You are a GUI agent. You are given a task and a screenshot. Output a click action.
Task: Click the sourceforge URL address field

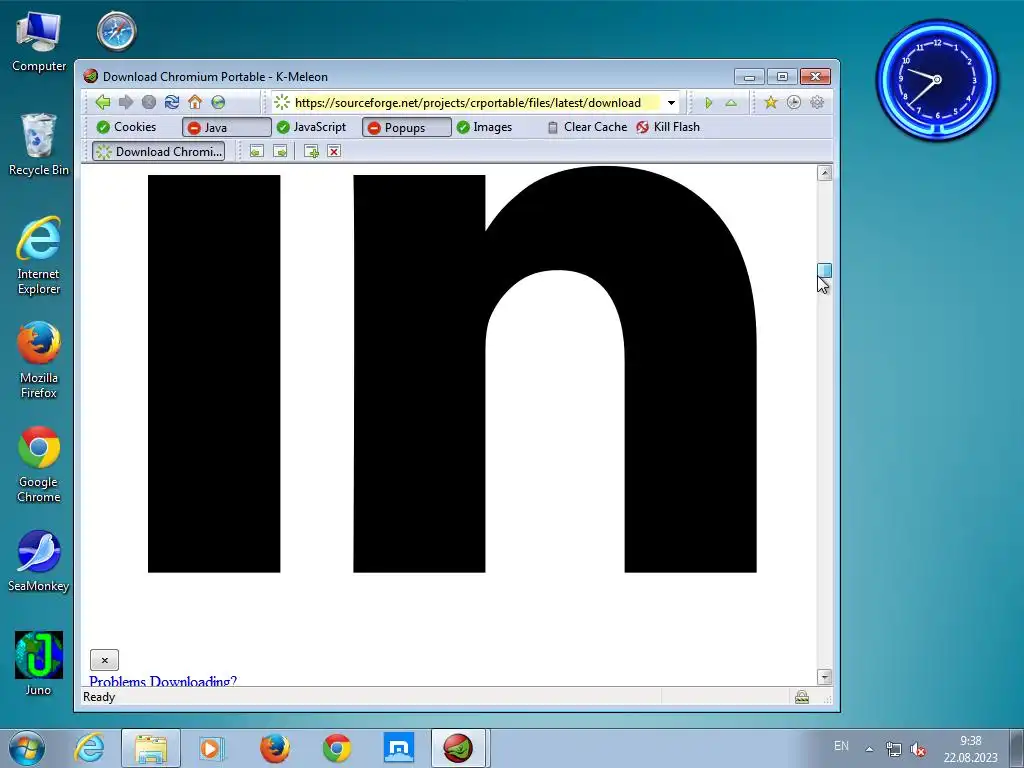468,103
